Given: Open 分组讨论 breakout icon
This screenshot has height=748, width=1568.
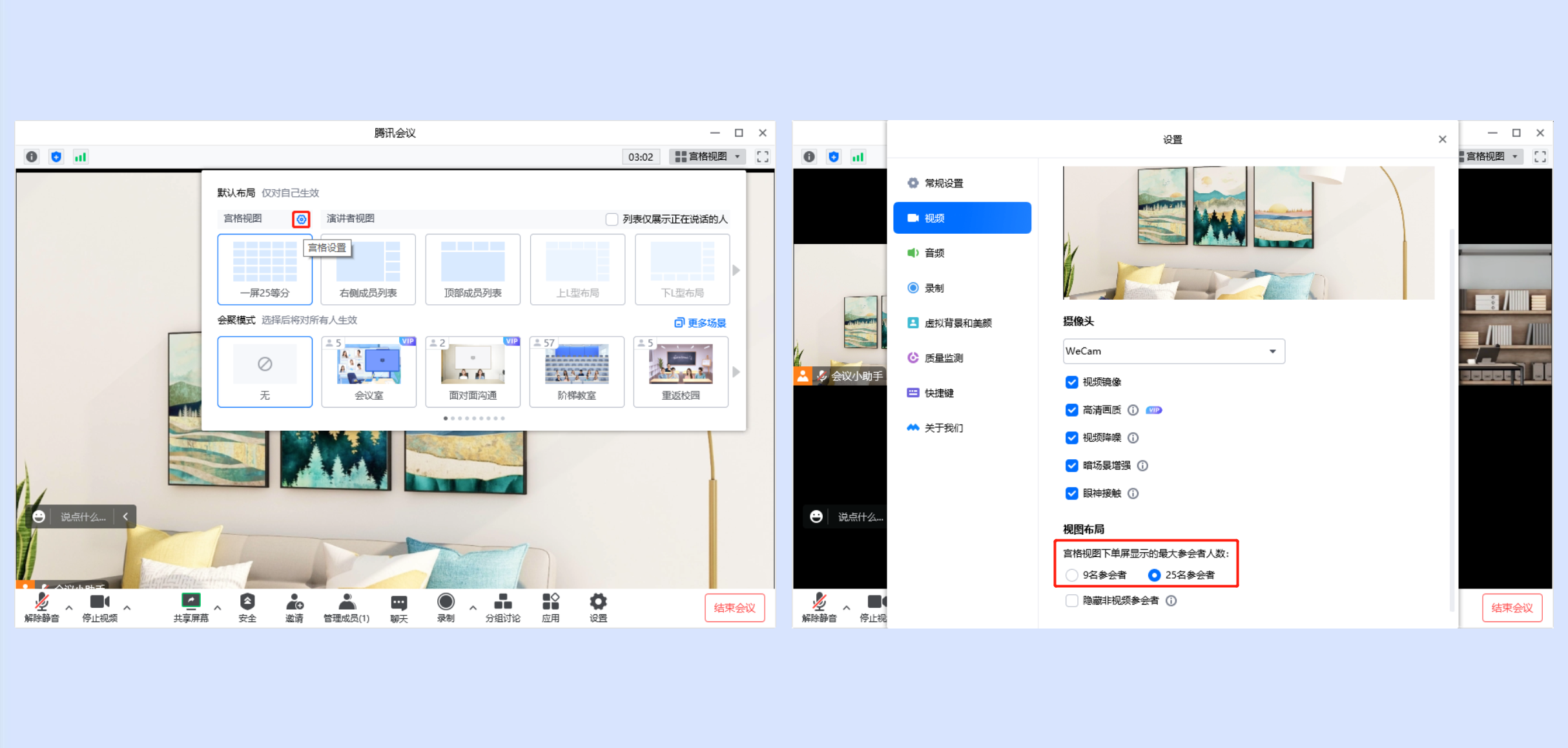Looking at the screenshot, I should [x=502, y=602].
